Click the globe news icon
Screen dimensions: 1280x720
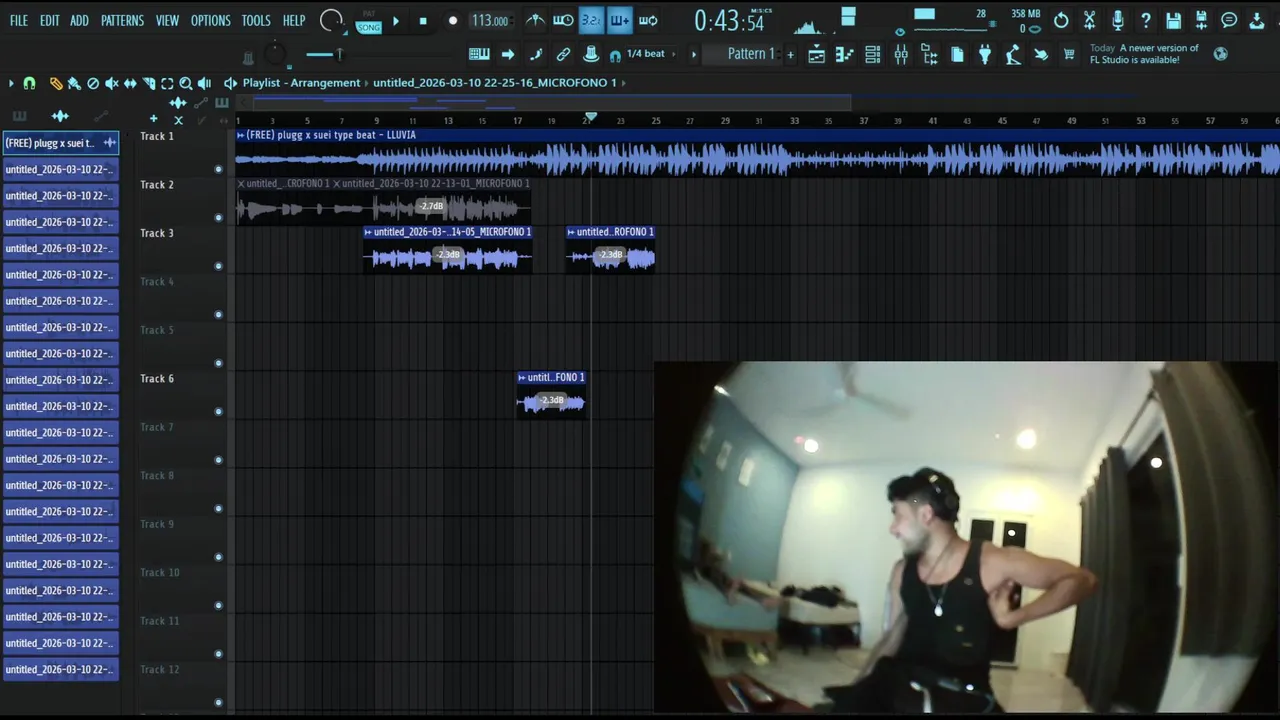pyautogui.click(x=1220, y=54)
